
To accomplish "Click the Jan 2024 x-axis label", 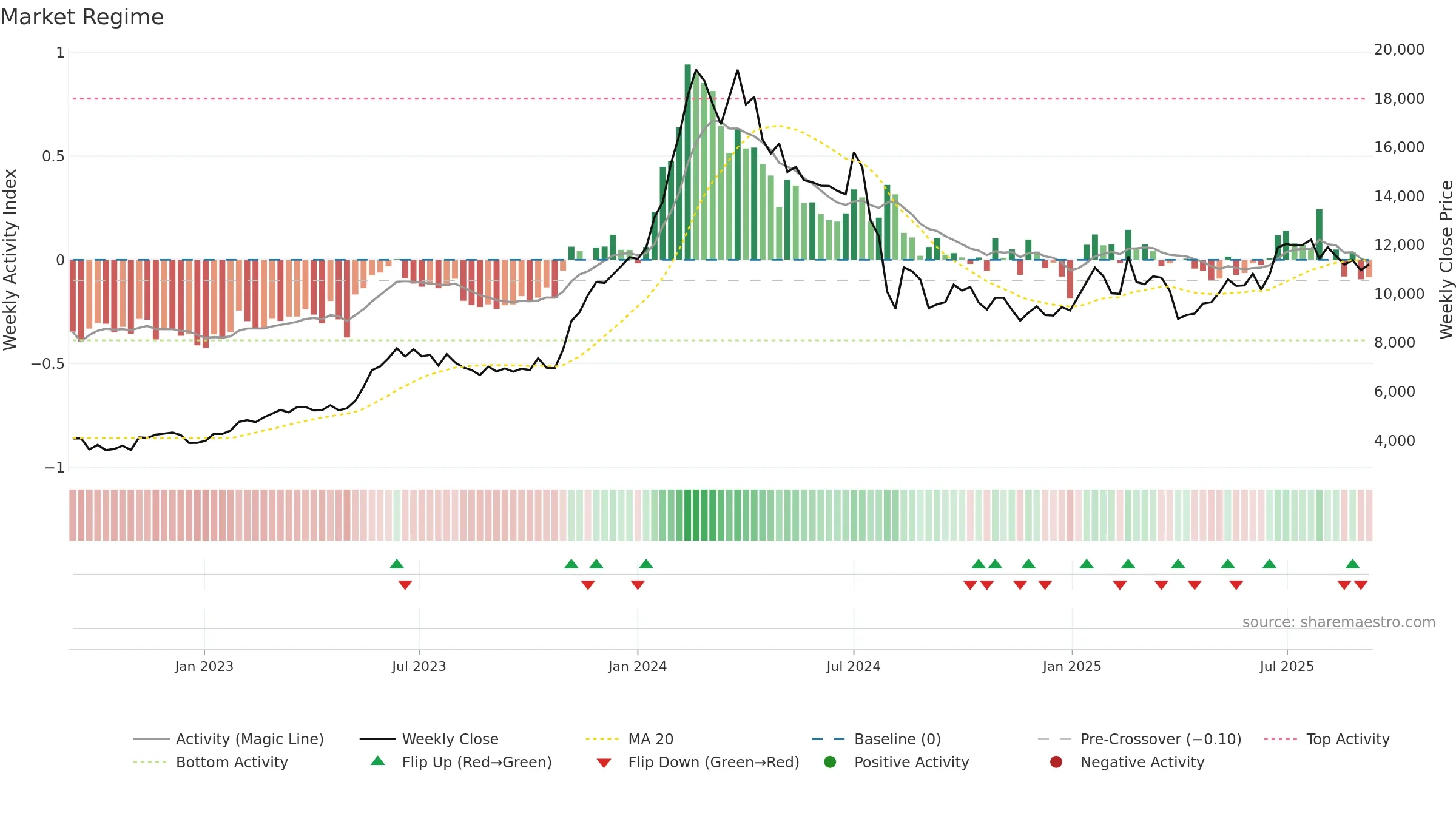I will point(638,666).
